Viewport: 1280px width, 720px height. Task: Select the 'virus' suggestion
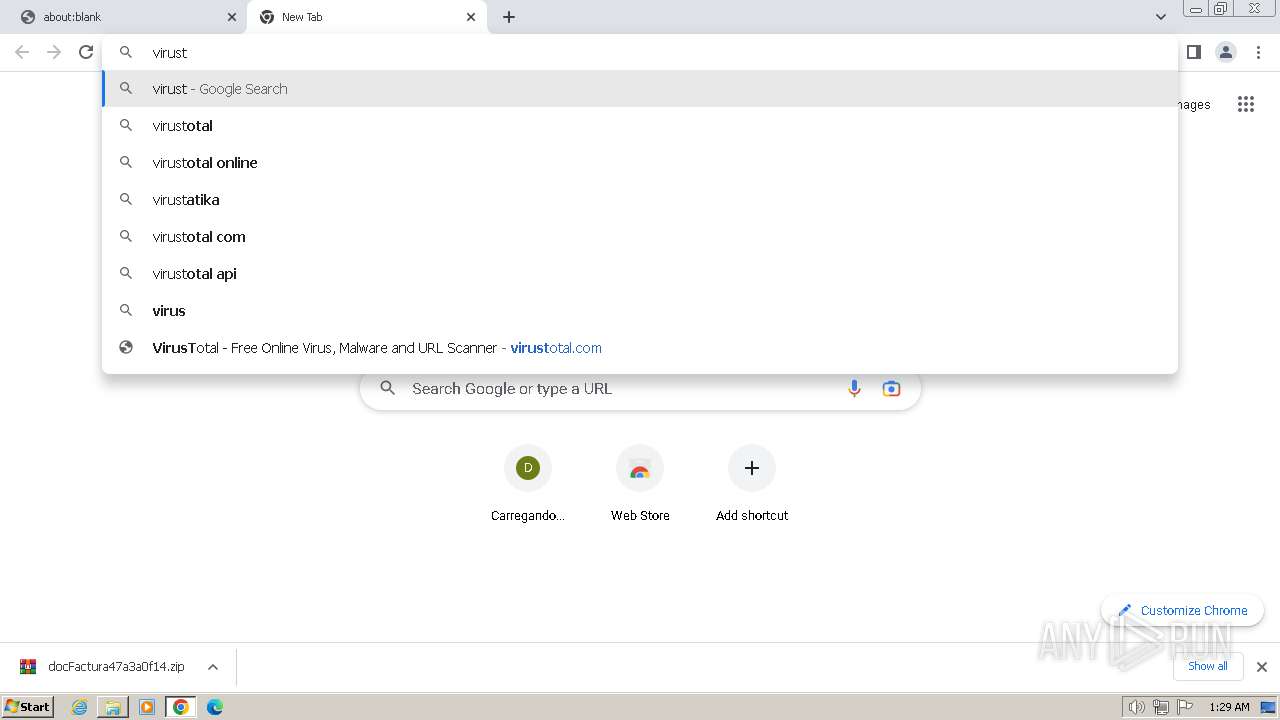tap(640, 310)
